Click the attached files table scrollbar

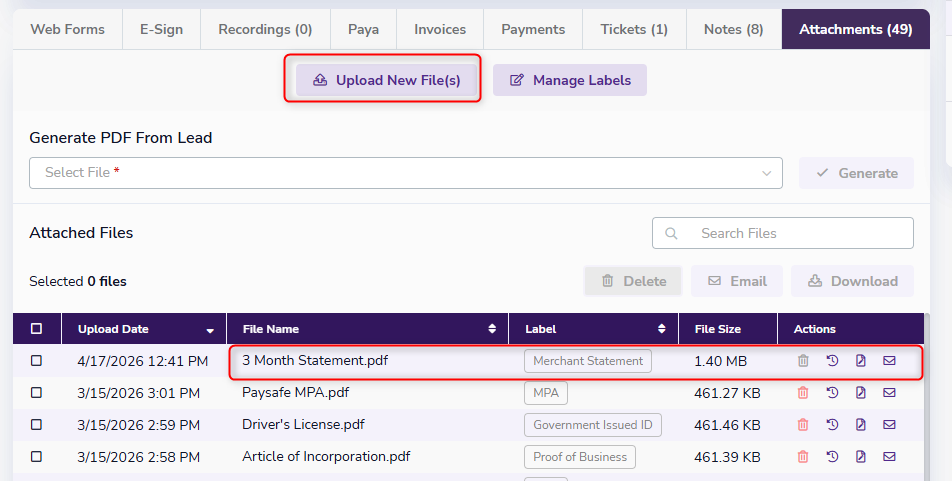pos(926,397)
